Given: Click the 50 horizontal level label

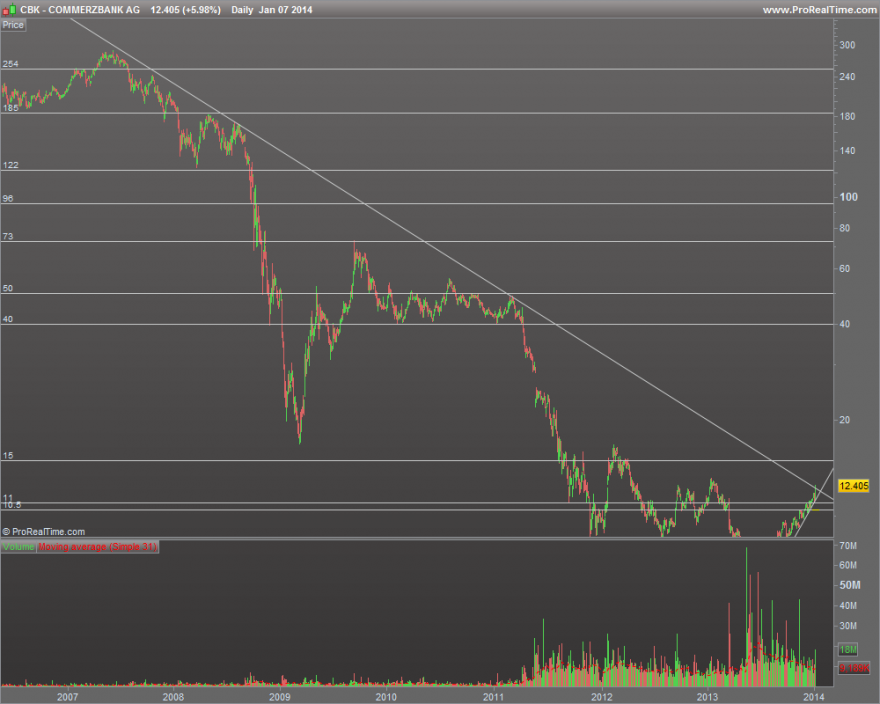Looking at the screenshot, I should 8,289.
